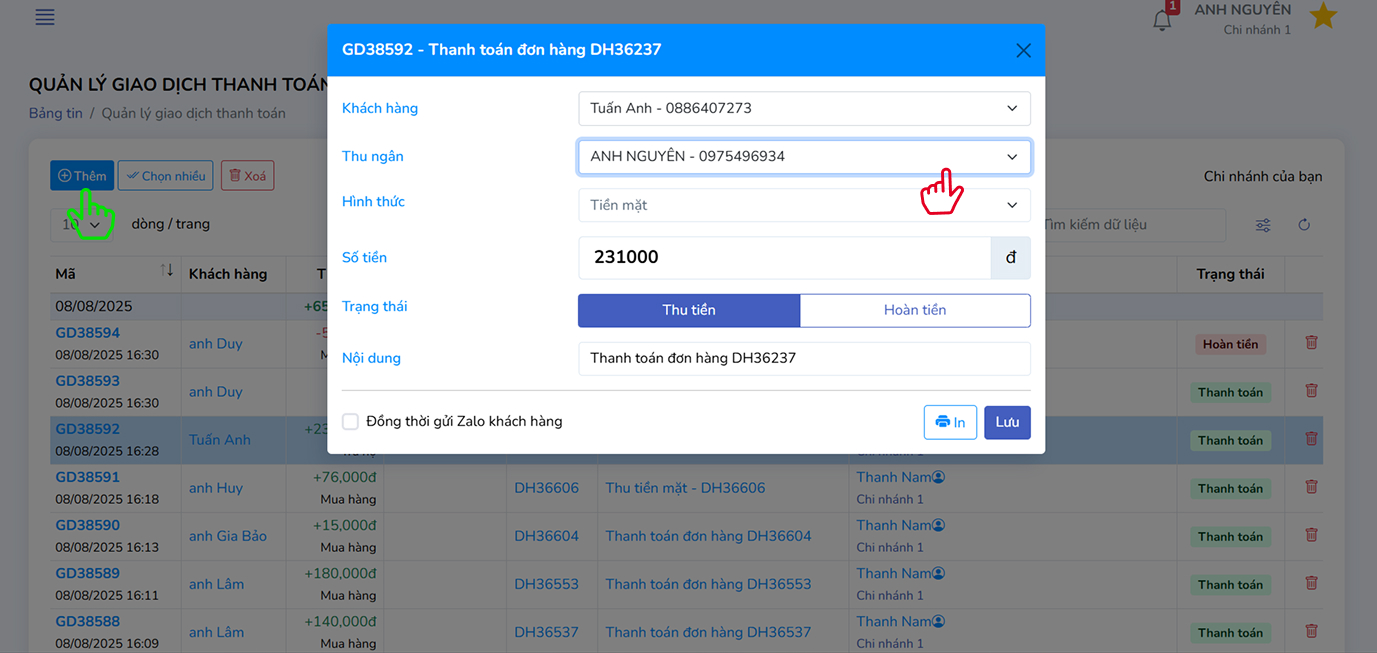Click the In print button

[x=949, y=422]
